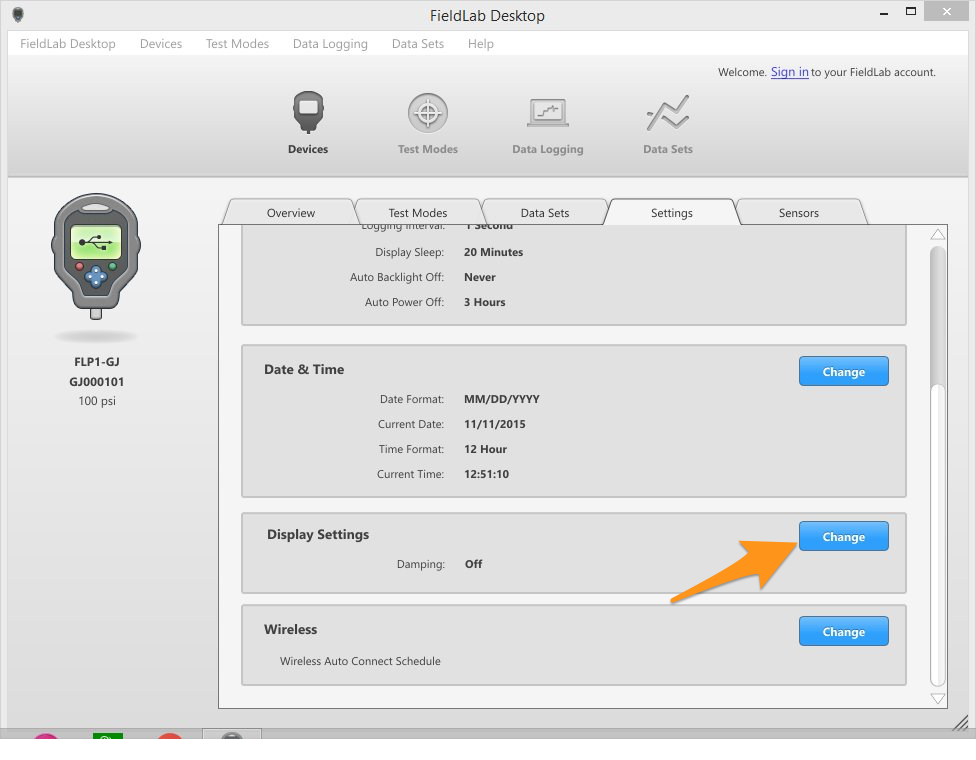The image size is (976, 760).
Task: Click the Auto Backlight Off Never value
Action: pos(479,277)
